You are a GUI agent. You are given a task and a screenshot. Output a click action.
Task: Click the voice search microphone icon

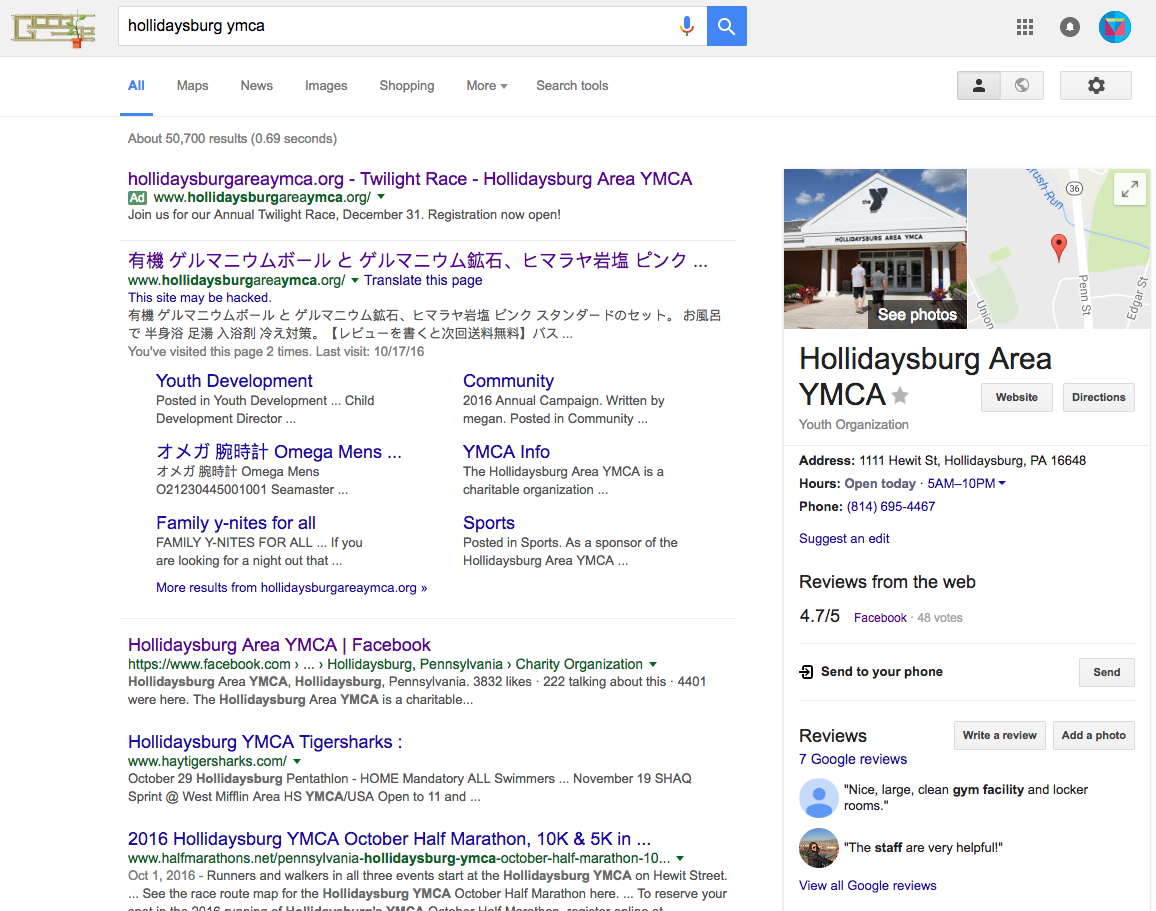tap(686, 27)
